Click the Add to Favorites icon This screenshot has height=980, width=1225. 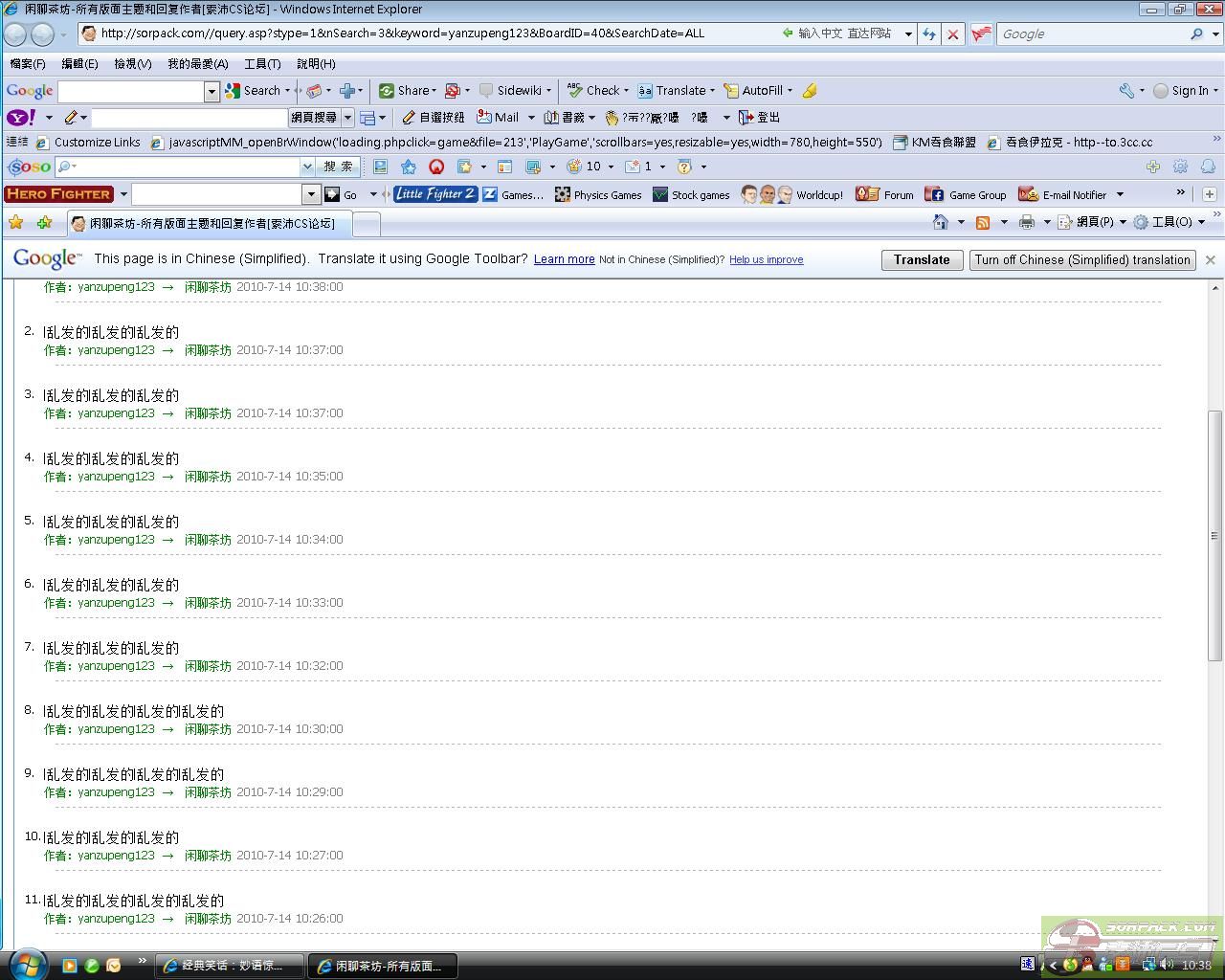[44, 223]
